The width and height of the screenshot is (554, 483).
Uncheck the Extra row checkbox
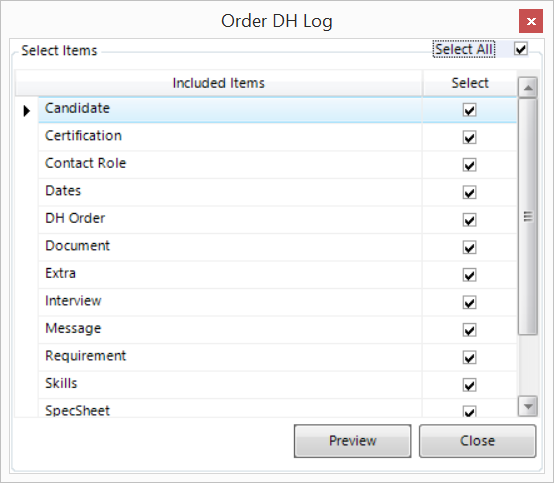(x=469, y=275)
